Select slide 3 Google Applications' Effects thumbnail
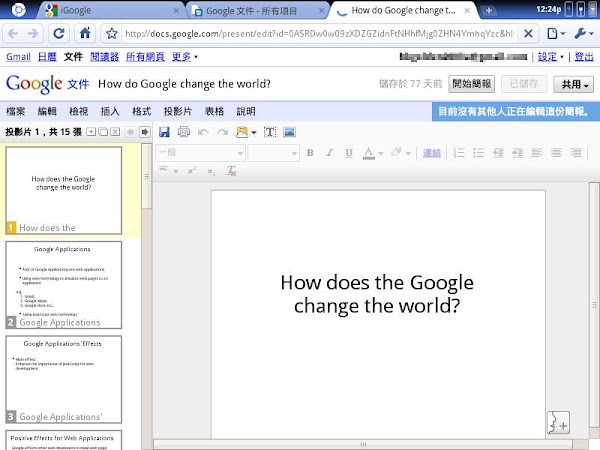 (x=64, y=379)
